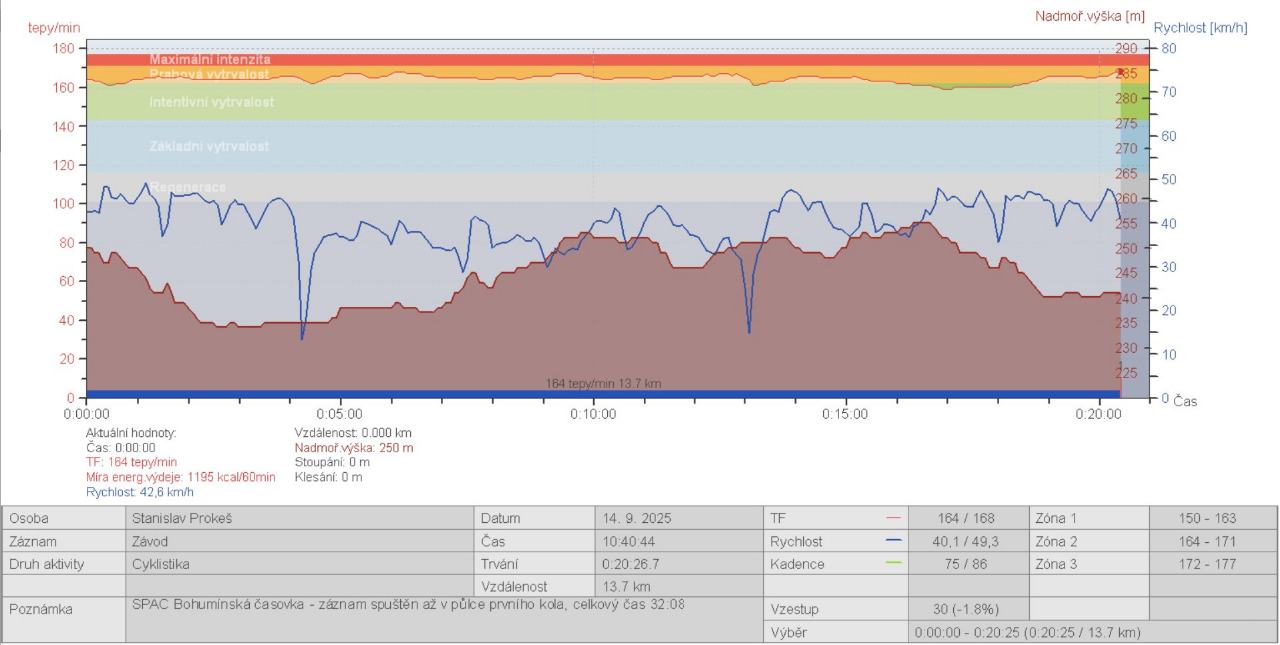The width and height of the screenshot is (1280, 645).
Task: Jump to the 0:15:00 time marker
Action: point(846,413)
